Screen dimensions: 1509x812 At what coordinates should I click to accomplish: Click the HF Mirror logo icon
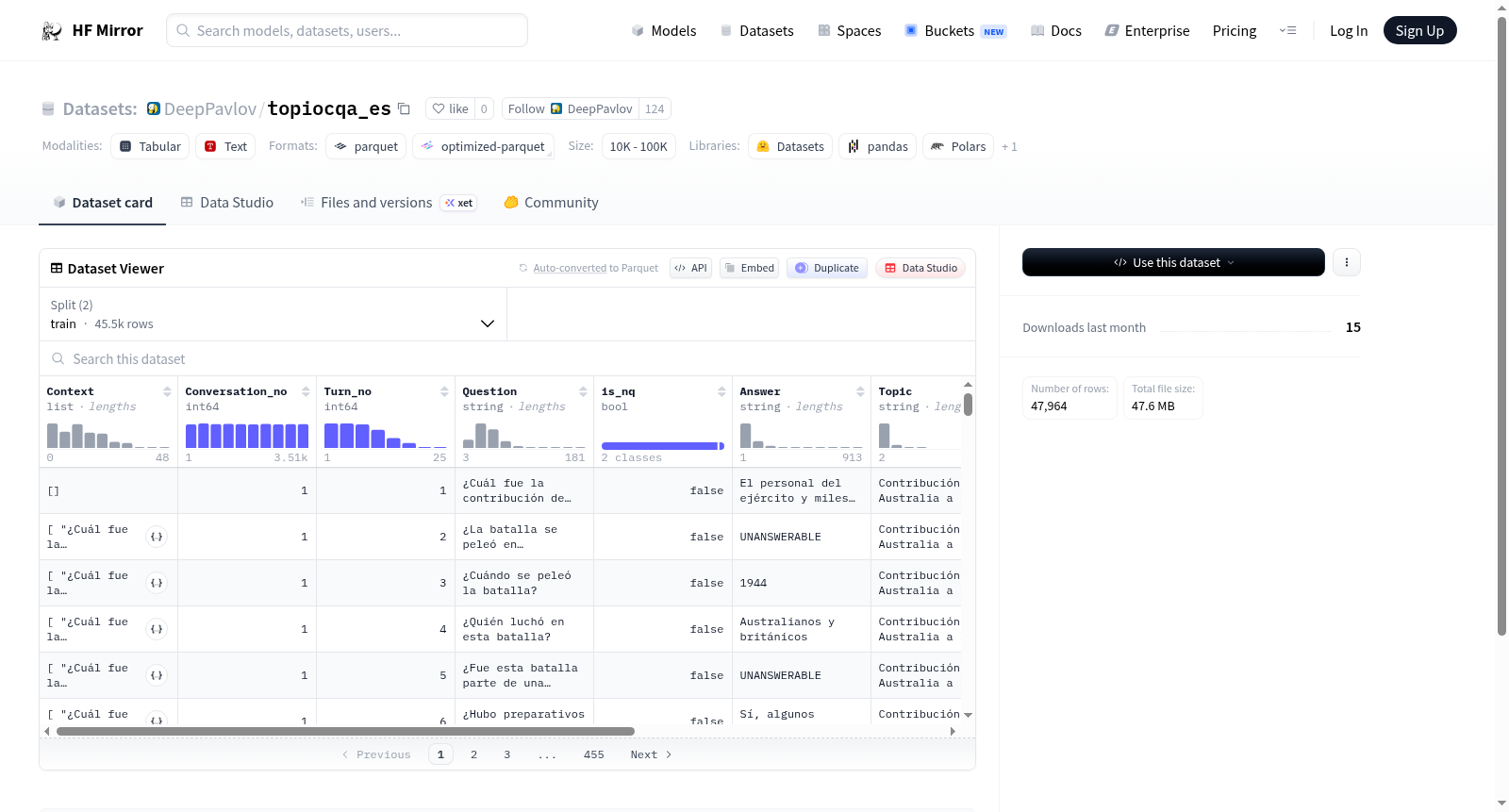(x=52, y=31)
